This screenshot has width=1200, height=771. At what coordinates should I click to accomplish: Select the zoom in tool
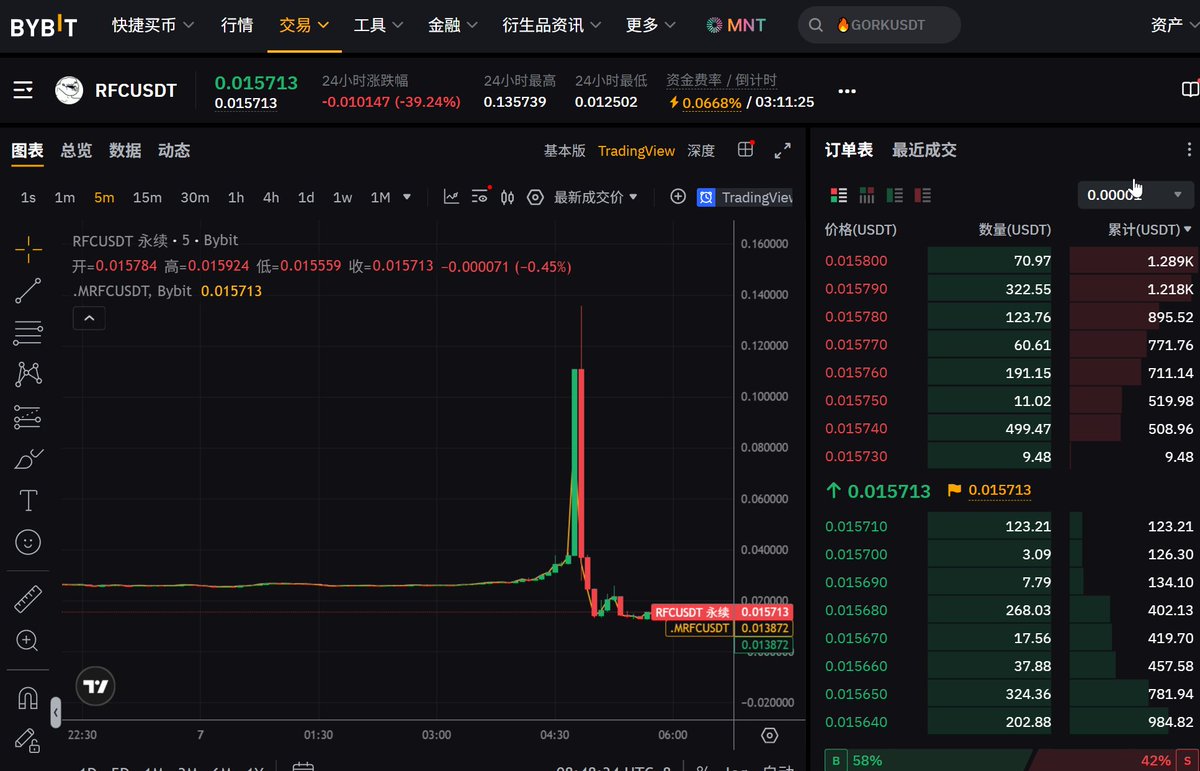click(x=28, y=641)
